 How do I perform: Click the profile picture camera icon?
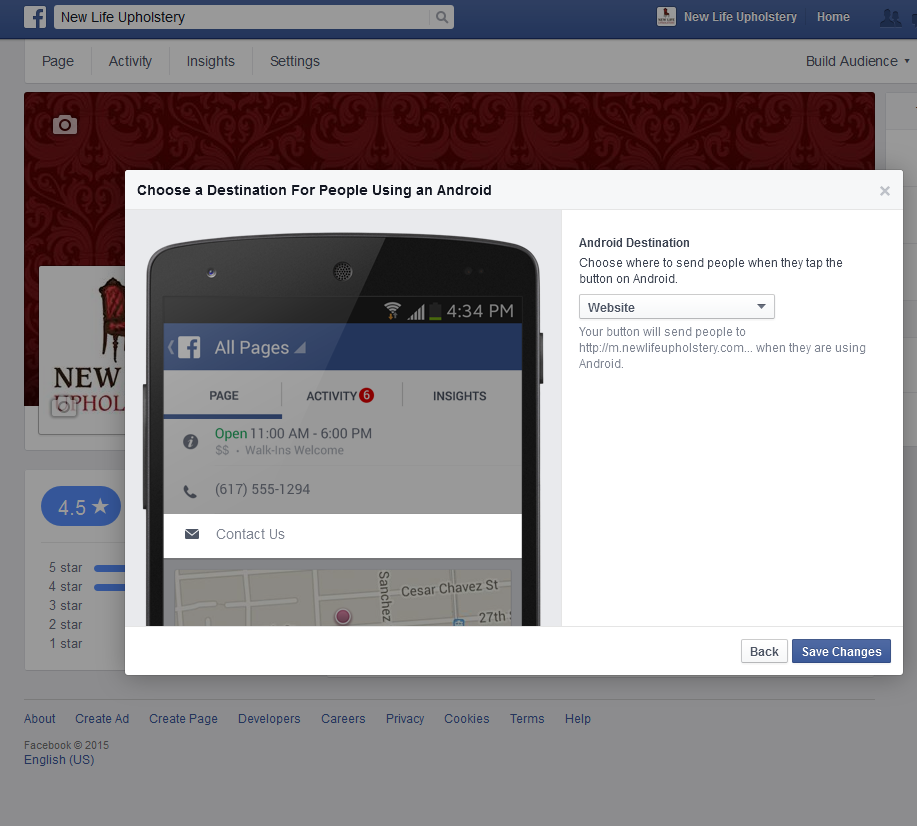[64, 407]
